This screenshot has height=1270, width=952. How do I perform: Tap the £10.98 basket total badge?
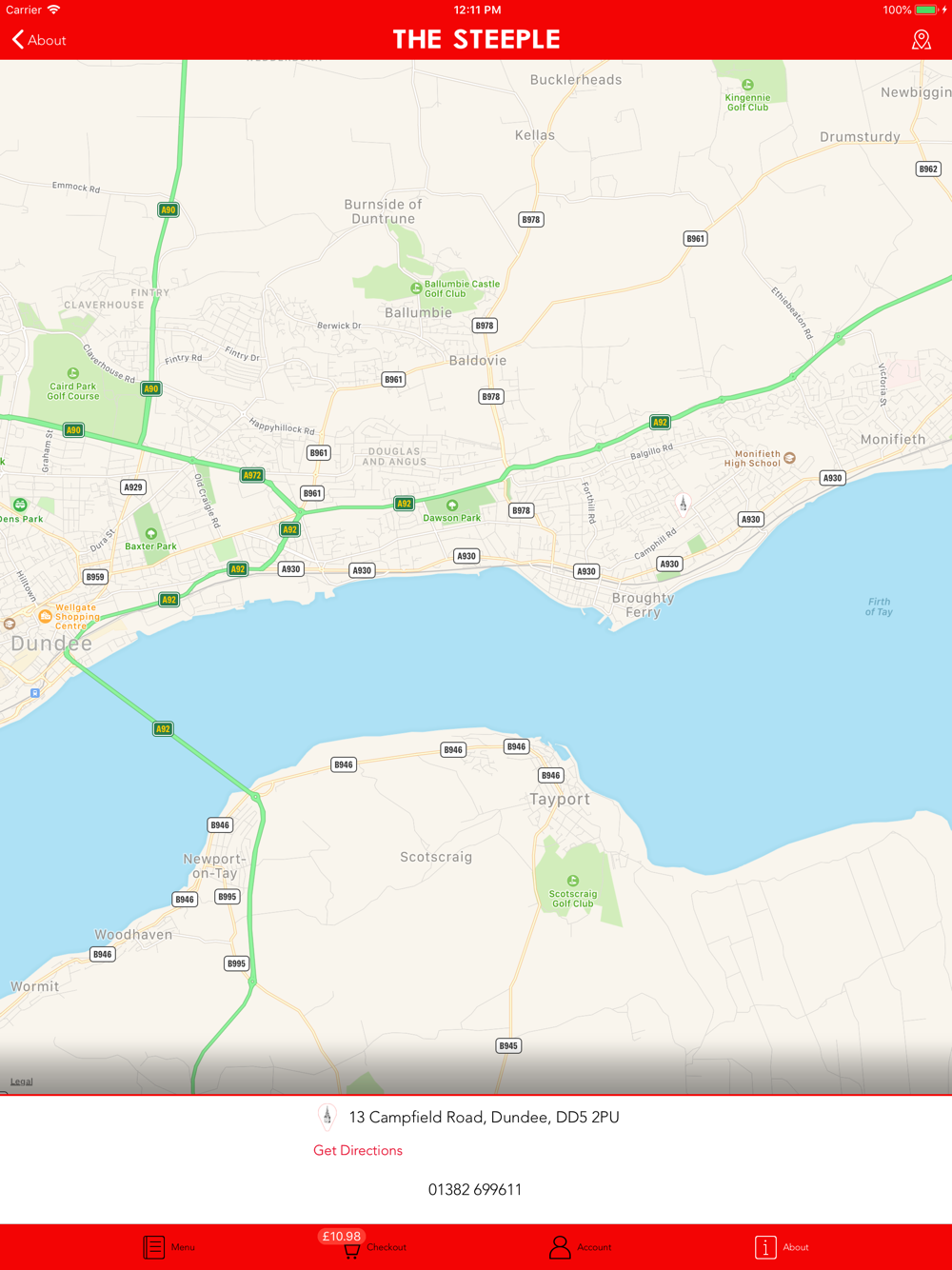[341, 1236]
